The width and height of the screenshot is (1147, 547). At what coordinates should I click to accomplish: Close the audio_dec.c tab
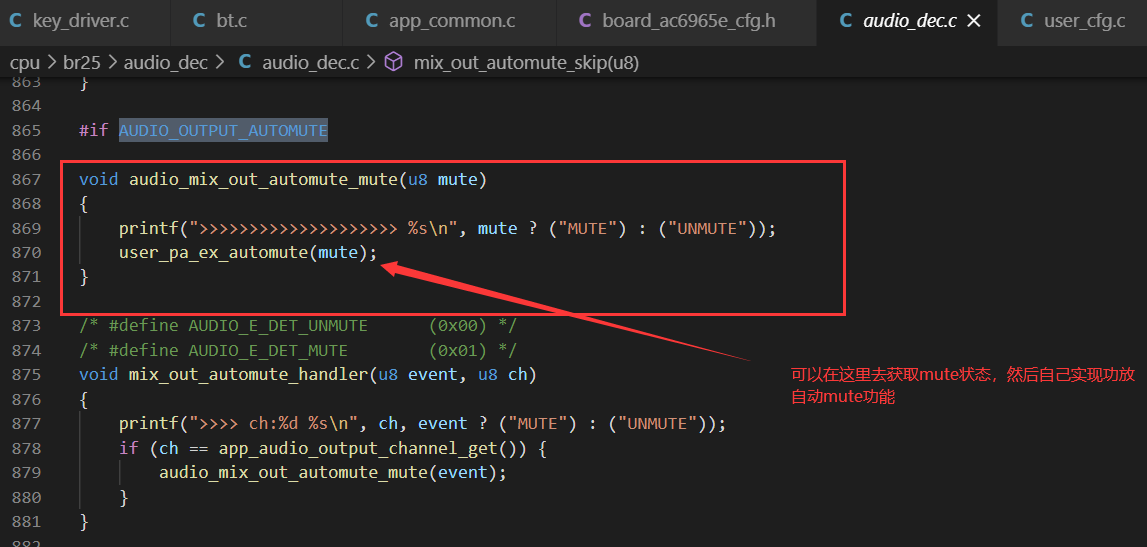pyautogui.click(x=974, y=21)
